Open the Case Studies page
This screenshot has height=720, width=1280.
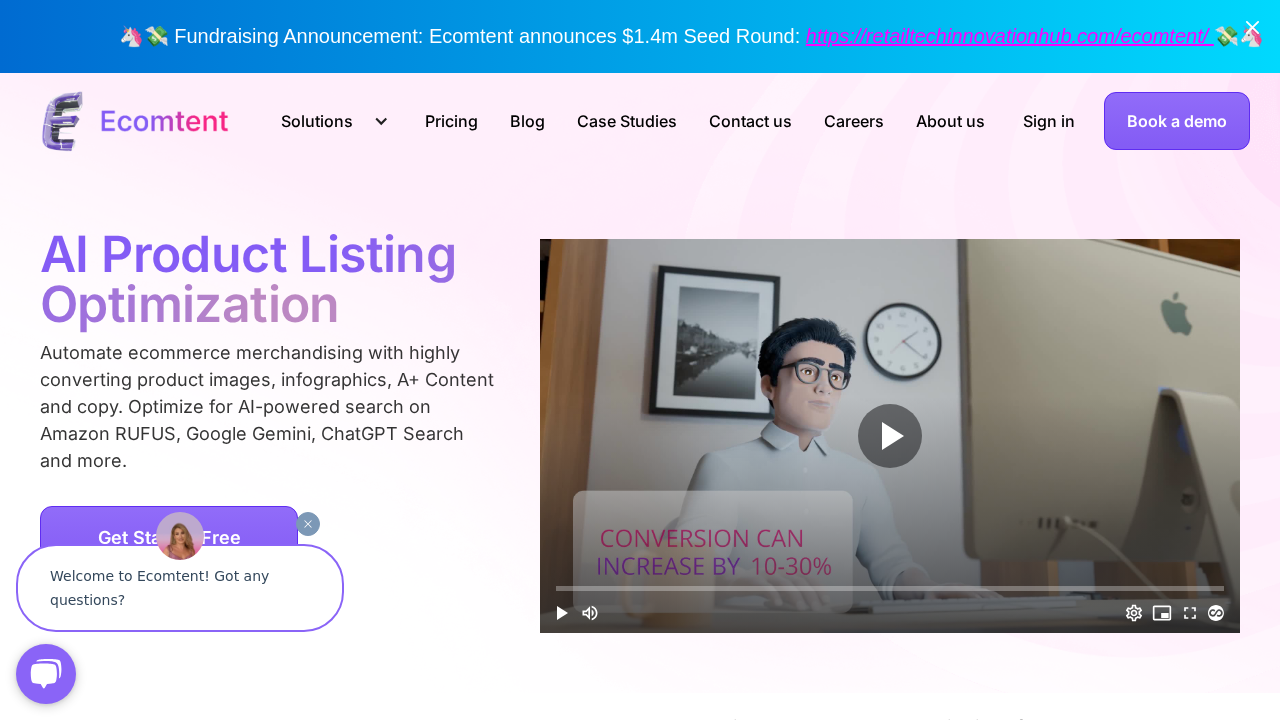coord(627,121)
